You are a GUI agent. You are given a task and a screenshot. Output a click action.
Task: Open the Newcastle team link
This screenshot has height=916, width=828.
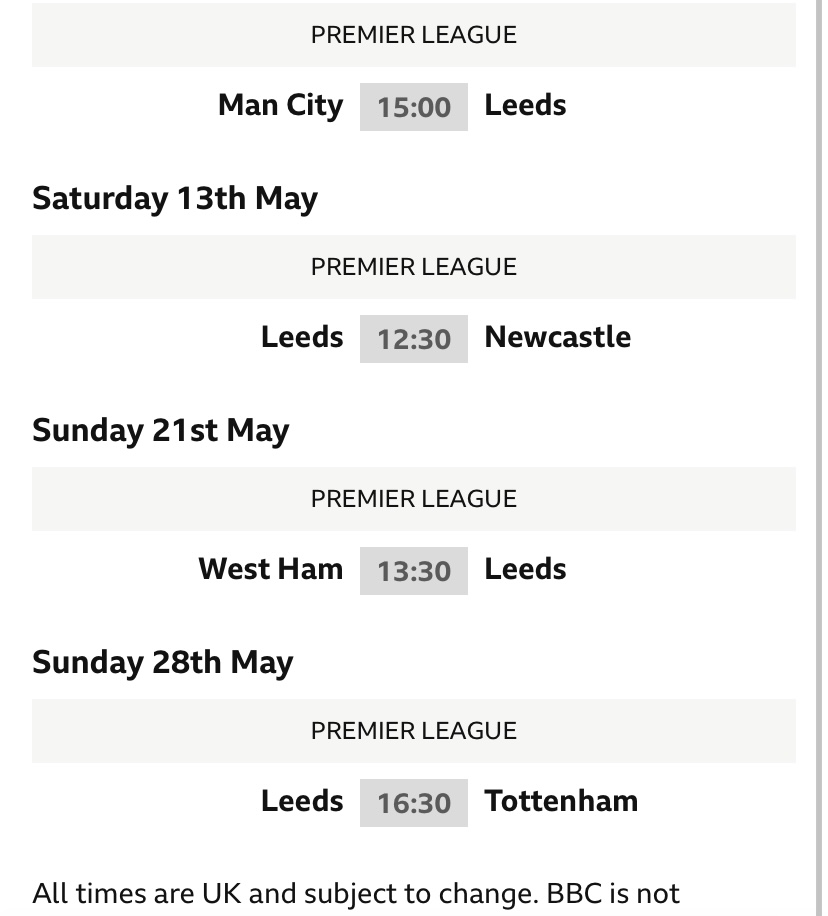(x=557, y=337)
